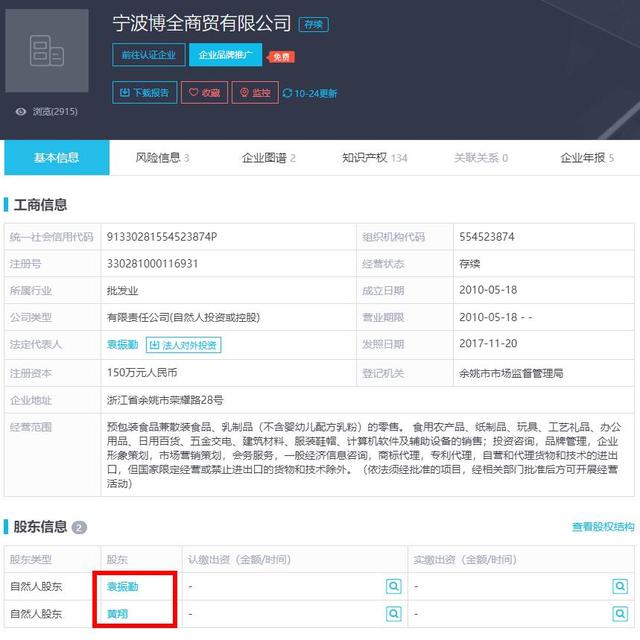Click the address 浙江省余姚市荣耀路28号
This screenshot has height=640, width=640.
pyautogui.click(x=165, y=400)
